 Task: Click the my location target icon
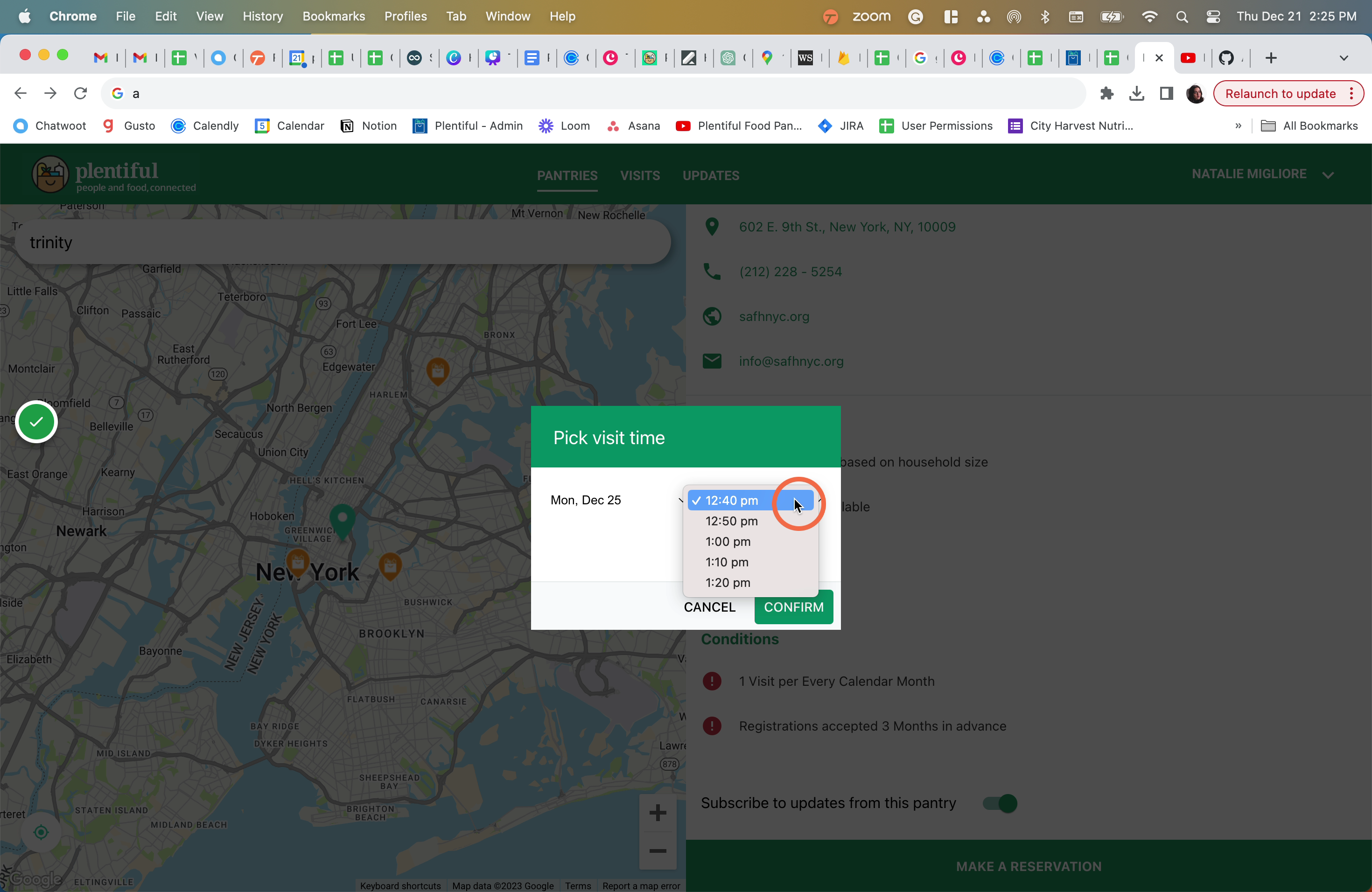pyautogui.click(x=41, y=832)
